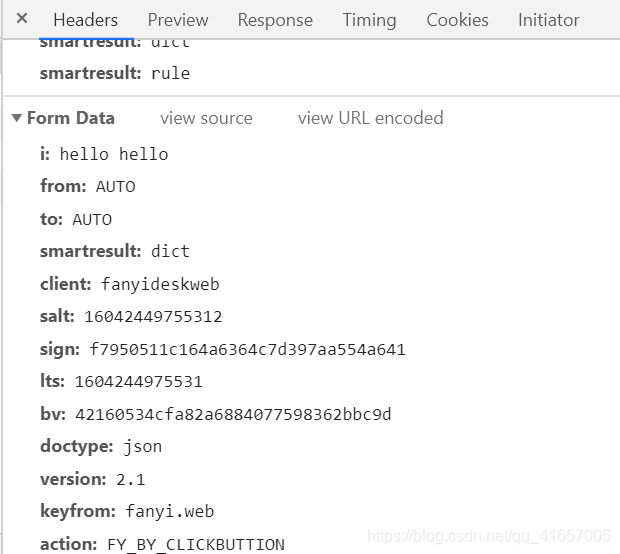Click the lts timestamp value
This screenshot has height=554, width=620.
point(138,382)
